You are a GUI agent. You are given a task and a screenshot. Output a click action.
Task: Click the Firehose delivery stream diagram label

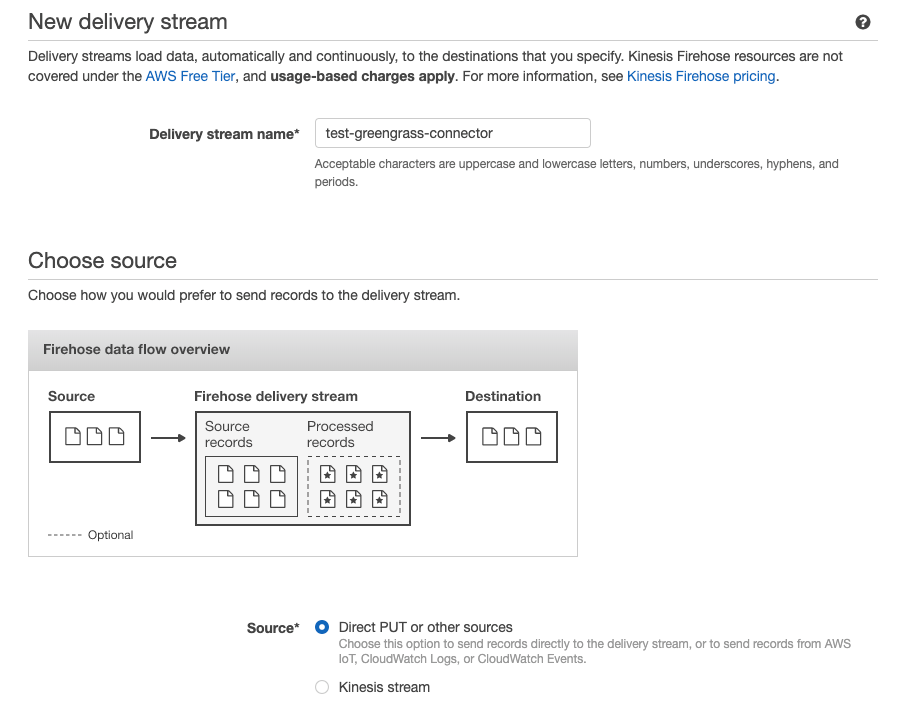(x=276, y=396)
